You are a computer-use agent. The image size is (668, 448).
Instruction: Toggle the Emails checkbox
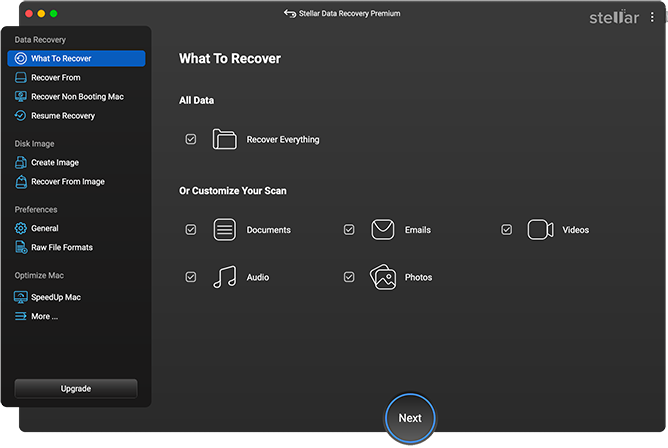pyautogui.click(x=349, y=230)
